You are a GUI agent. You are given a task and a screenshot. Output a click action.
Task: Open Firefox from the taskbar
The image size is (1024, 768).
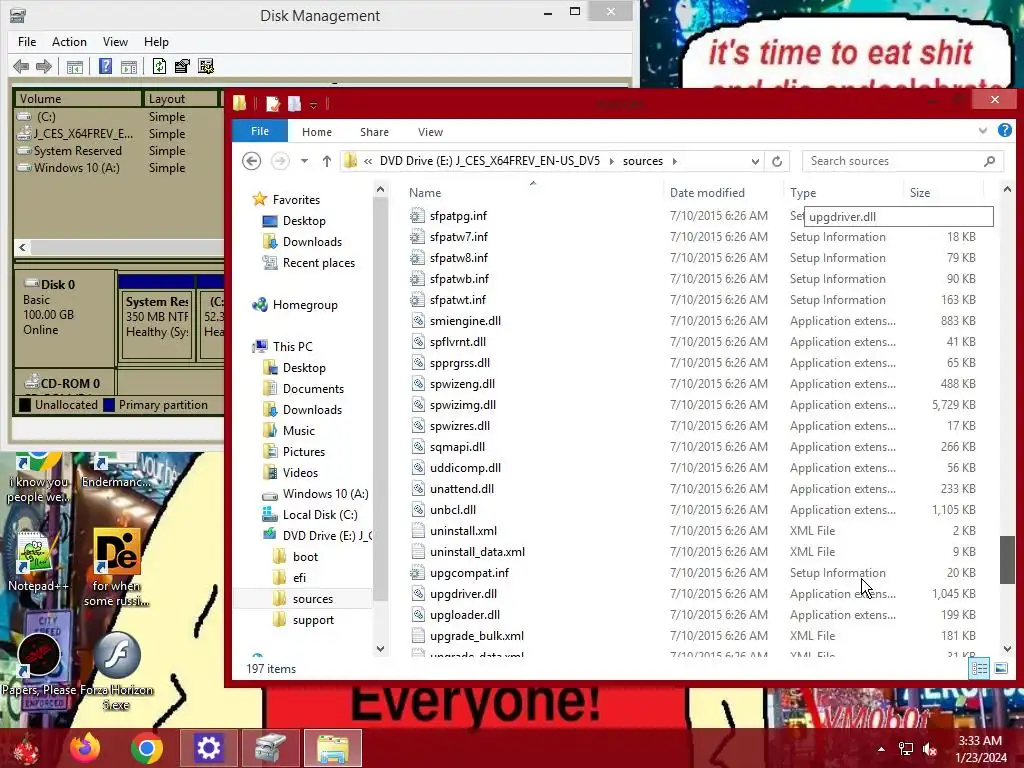tap(84, 748)
